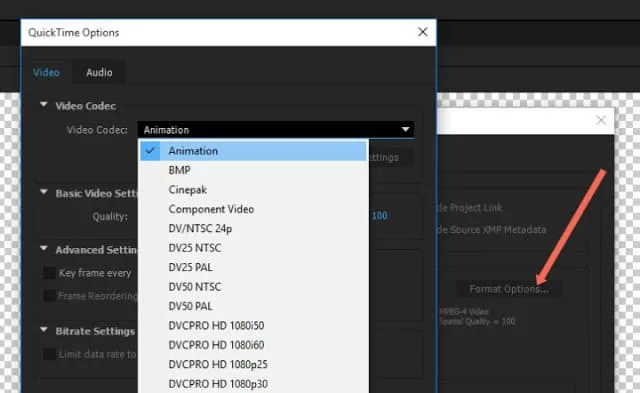Screen dimensions: 640x393
Task: Choose DV50 PAL codec
Action: pyautogui.click(x=253, y=306)
